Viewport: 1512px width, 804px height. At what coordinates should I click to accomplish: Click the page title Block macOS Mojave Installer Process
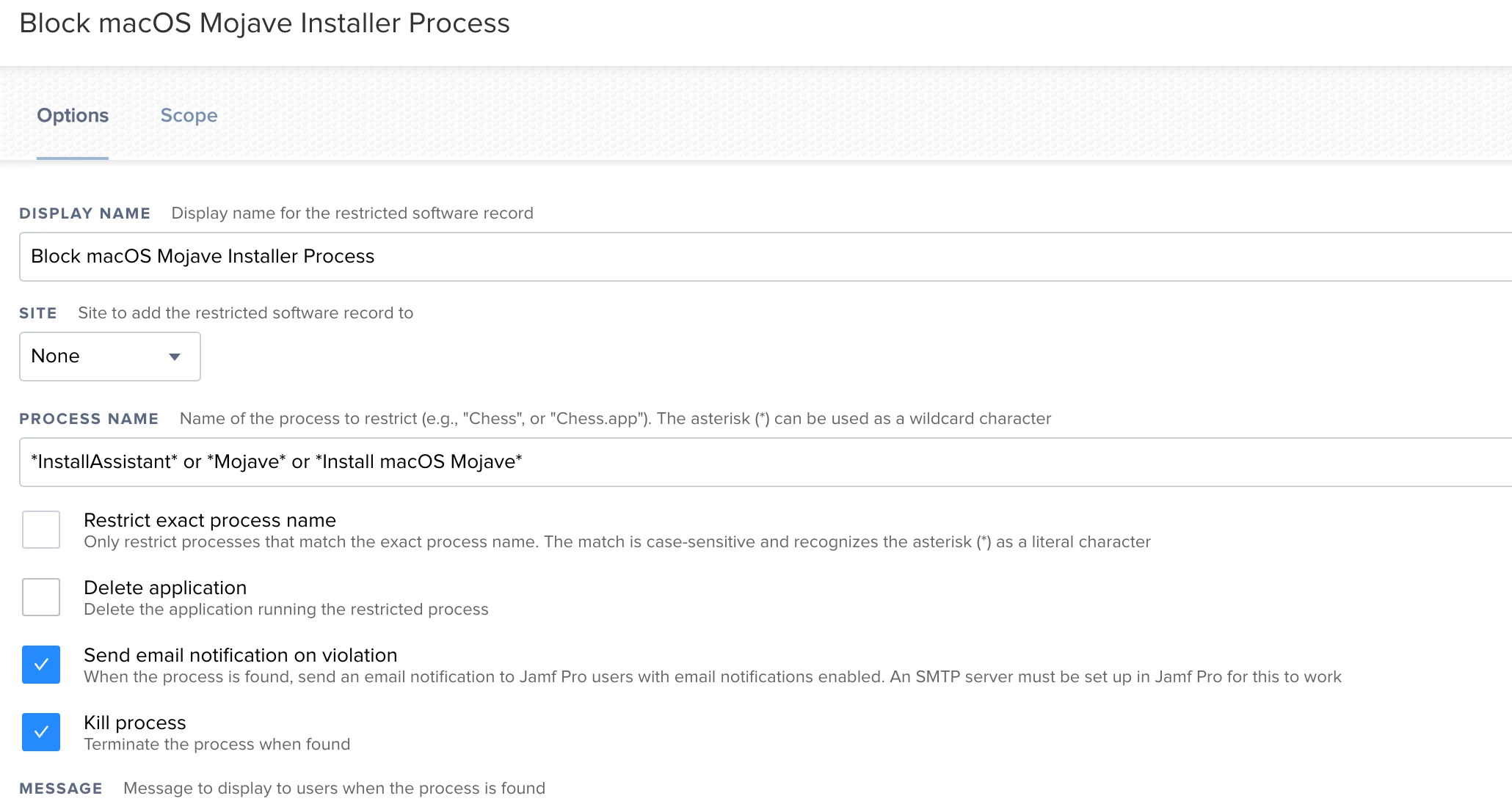pos(264,23)
